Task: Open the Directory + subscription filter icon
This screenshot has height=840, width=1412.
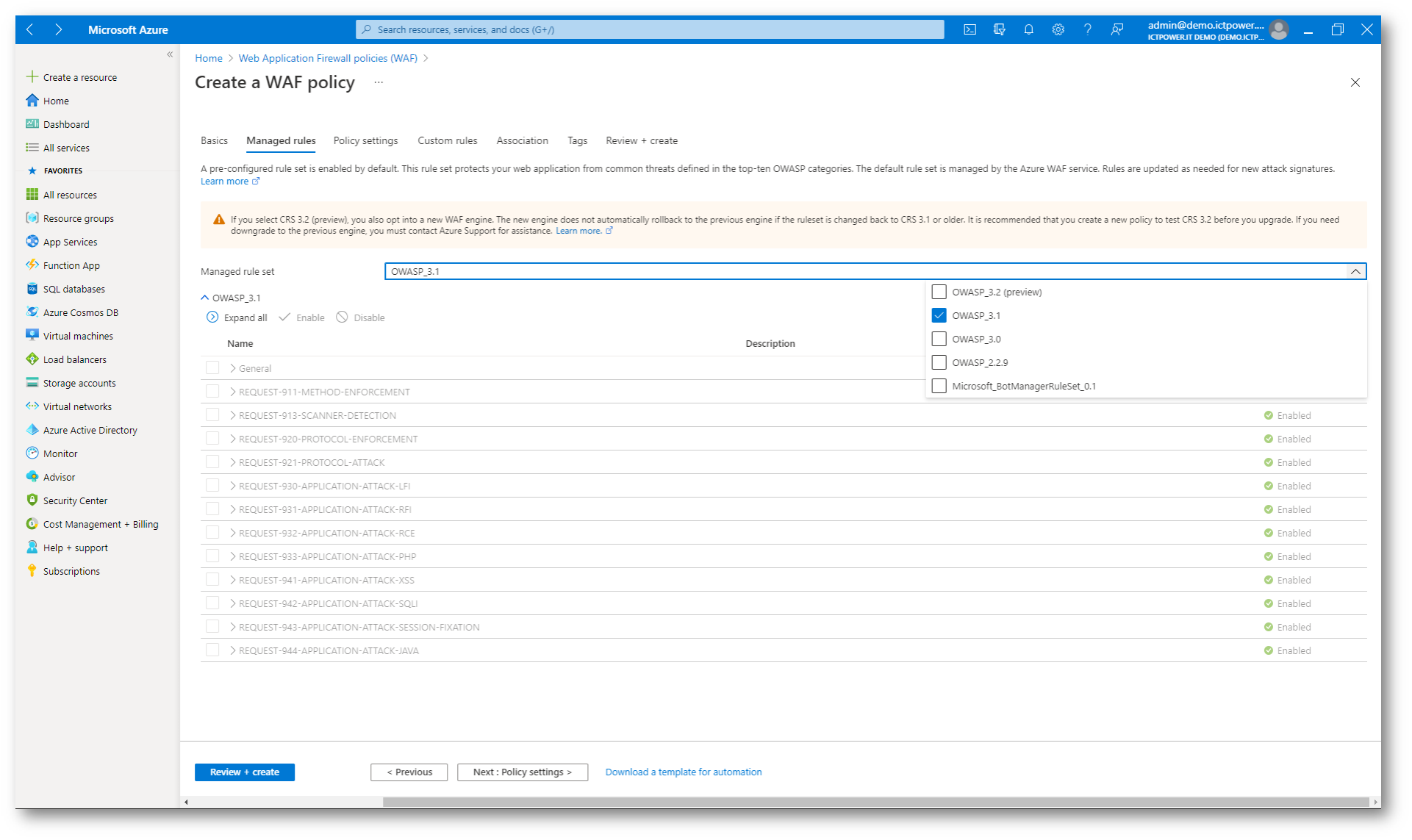Action: 999,29
